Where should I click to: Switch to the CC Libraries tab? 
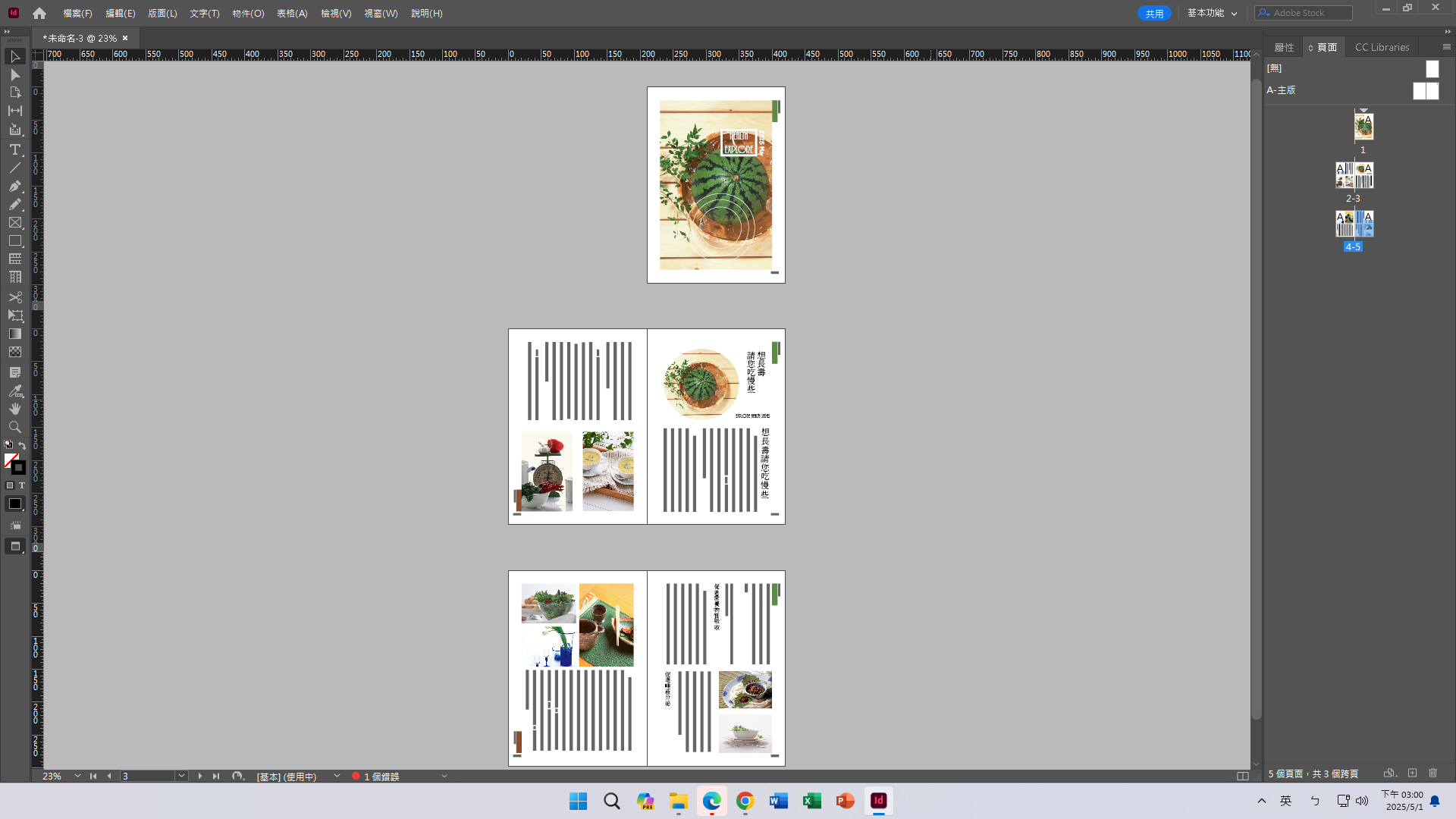(1382, 47)
